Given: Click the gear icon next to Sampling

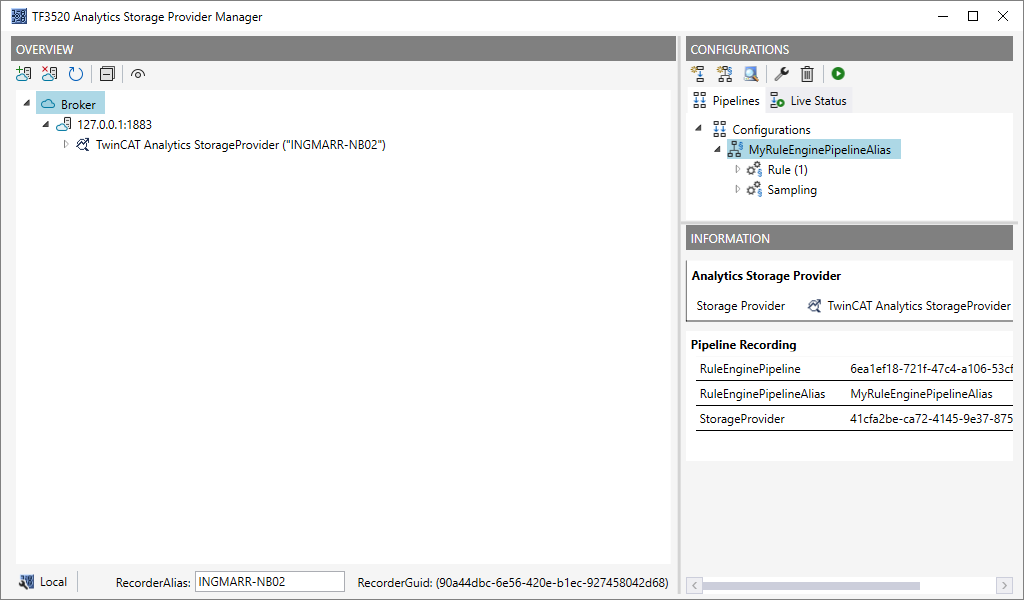Looking at the screenshot, I should tap(754, 190).
